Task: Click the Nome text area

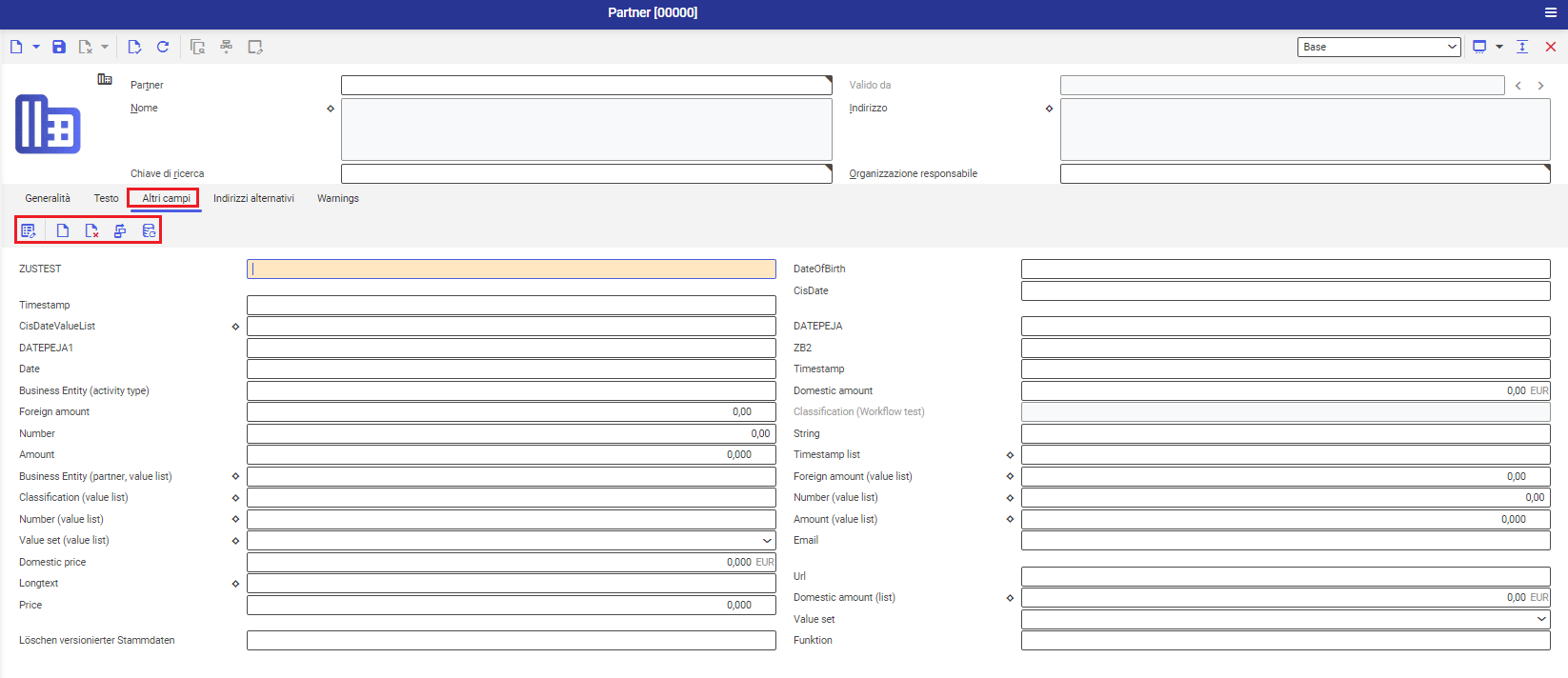Action: pyautogui.click(x=587, y=130)
